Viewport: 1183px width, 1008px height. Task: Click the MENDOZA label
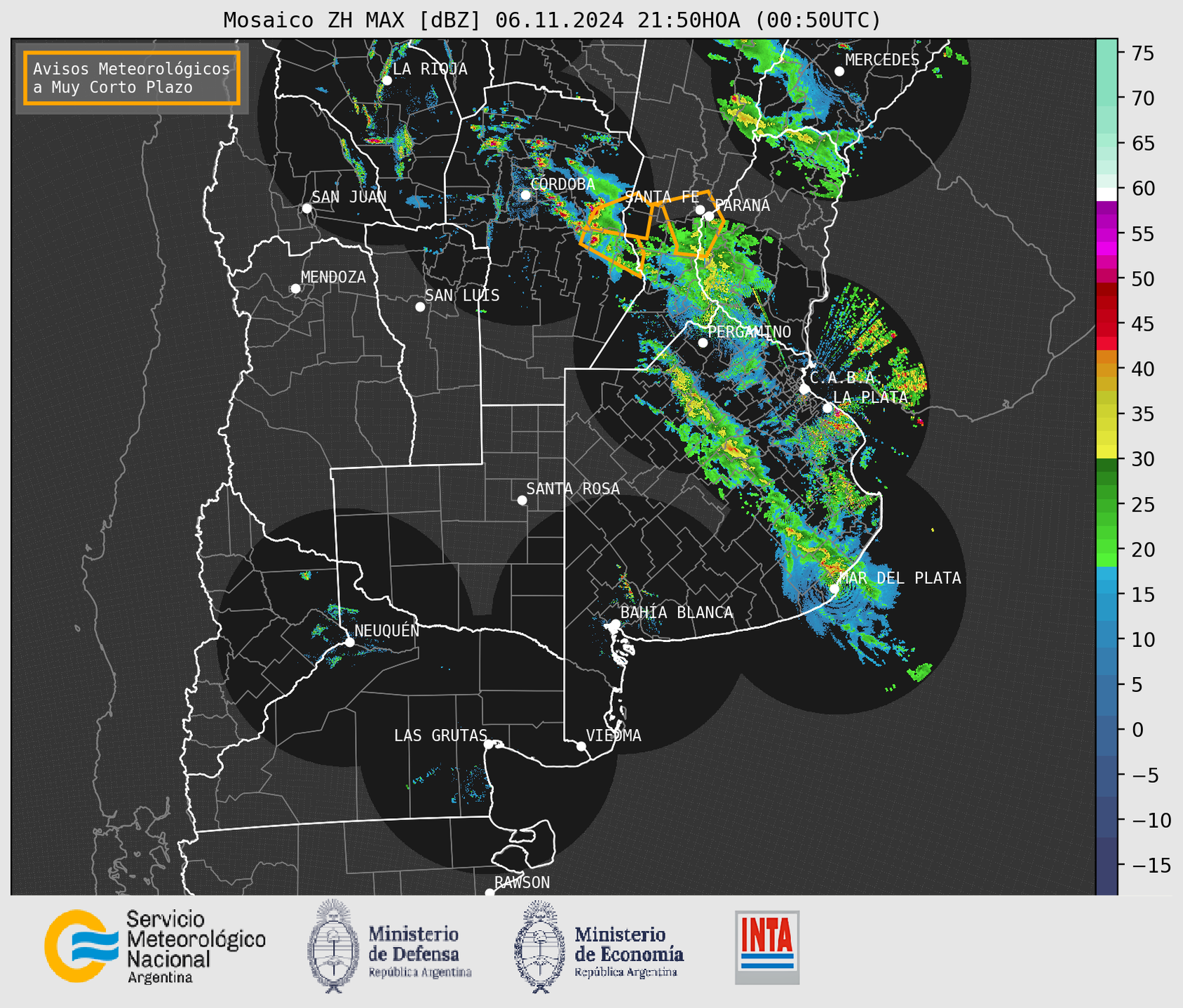(333, 278)
